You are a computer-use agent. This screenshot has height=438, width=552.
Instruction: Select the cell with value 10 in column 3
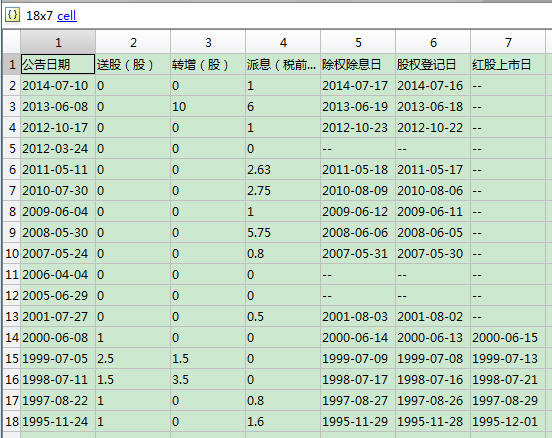tap(208, 107)
